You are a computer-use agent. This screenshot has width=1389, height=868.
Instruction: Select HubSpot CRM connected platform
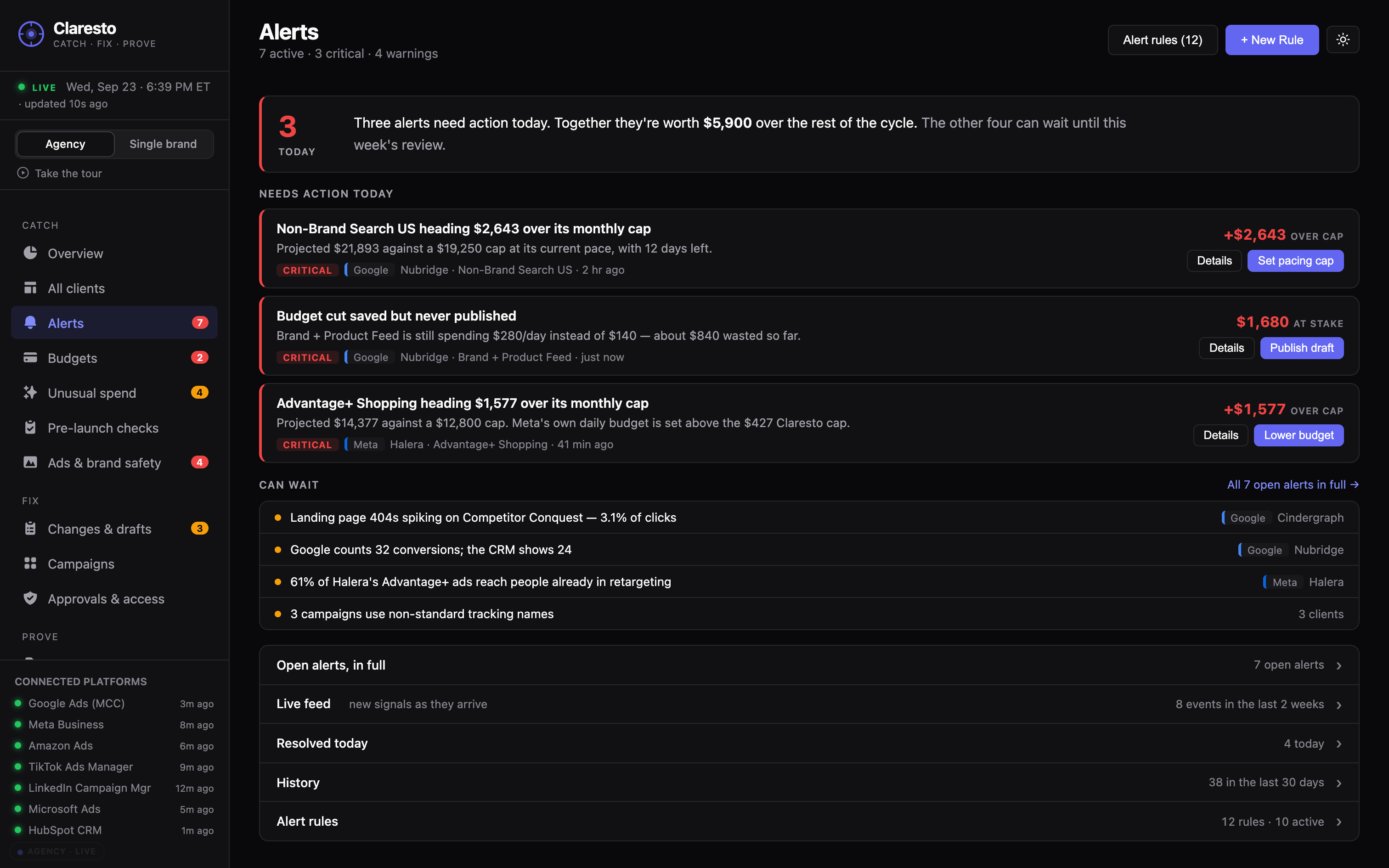pos(114,830)
